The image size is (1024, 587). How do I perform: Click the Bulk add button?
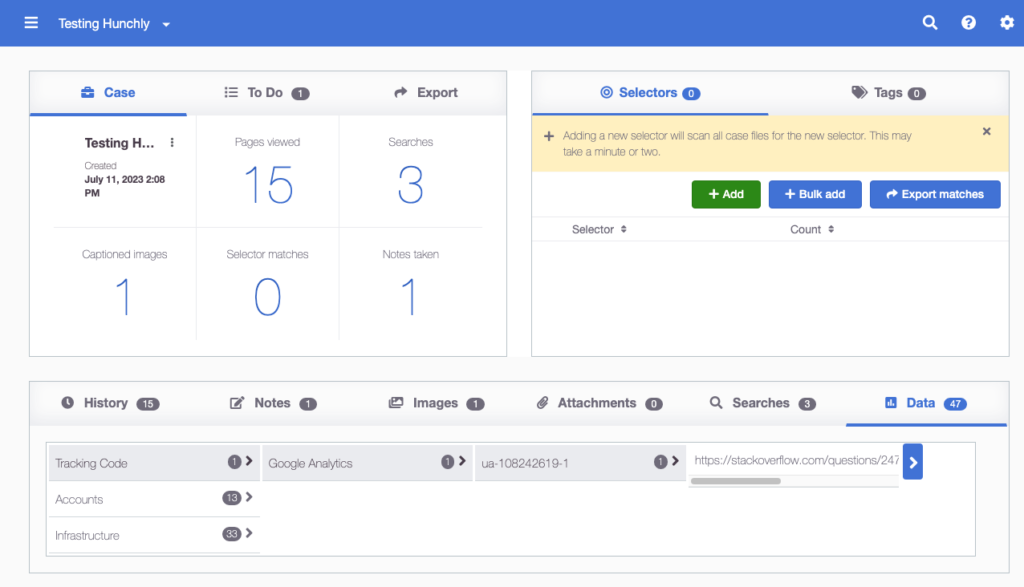point(814,194)
